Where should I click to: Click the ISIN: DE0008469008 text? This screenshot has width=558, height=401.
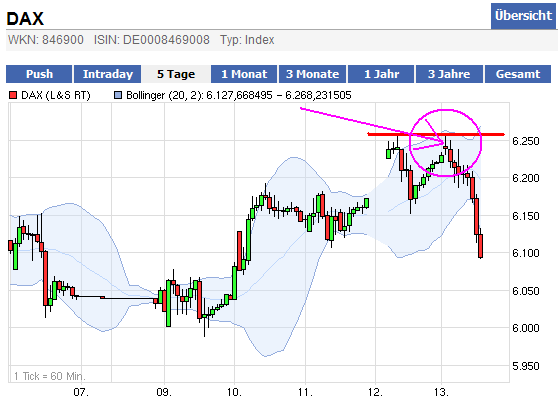pyautogui.click(x=152, y=40)
